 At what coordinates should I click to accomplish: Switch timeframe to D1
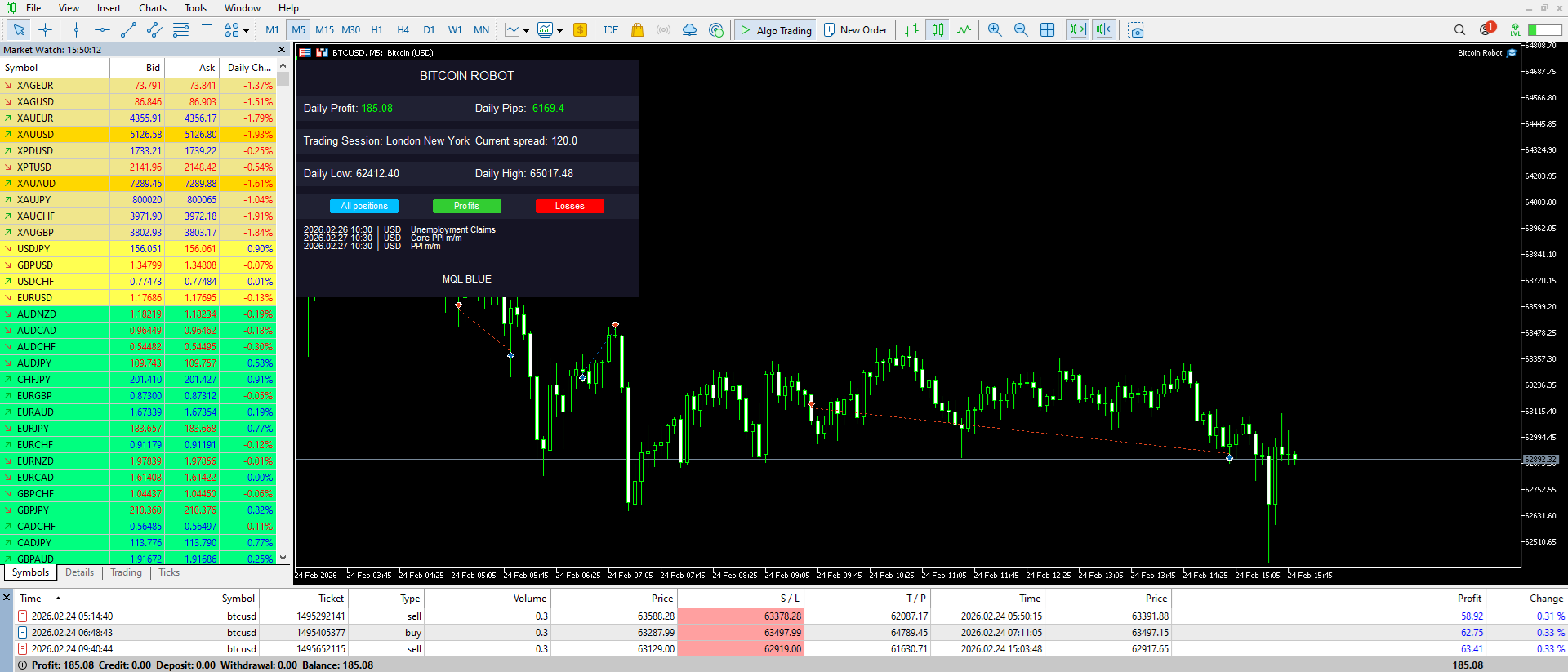[x=429, y=30]
